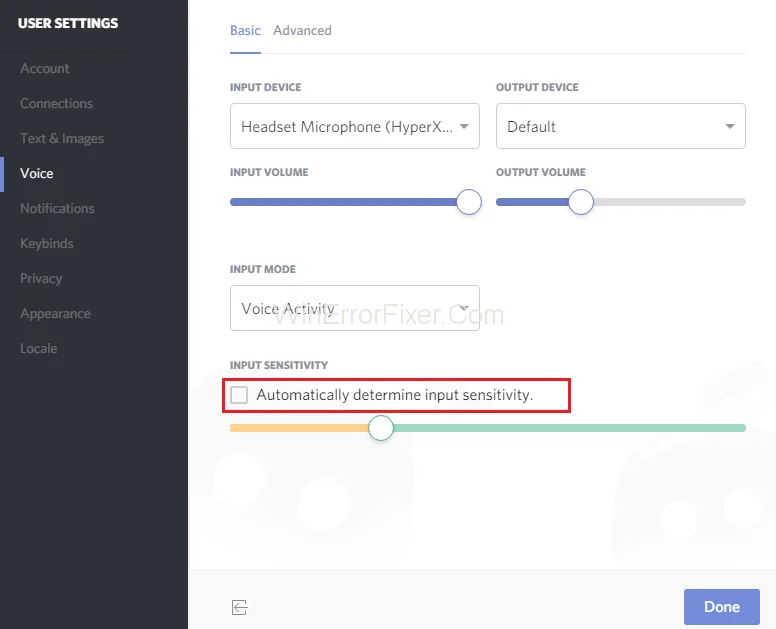Click the logout icon at bottom left
The height and width of the screenshot is (629, 776).
239,607
